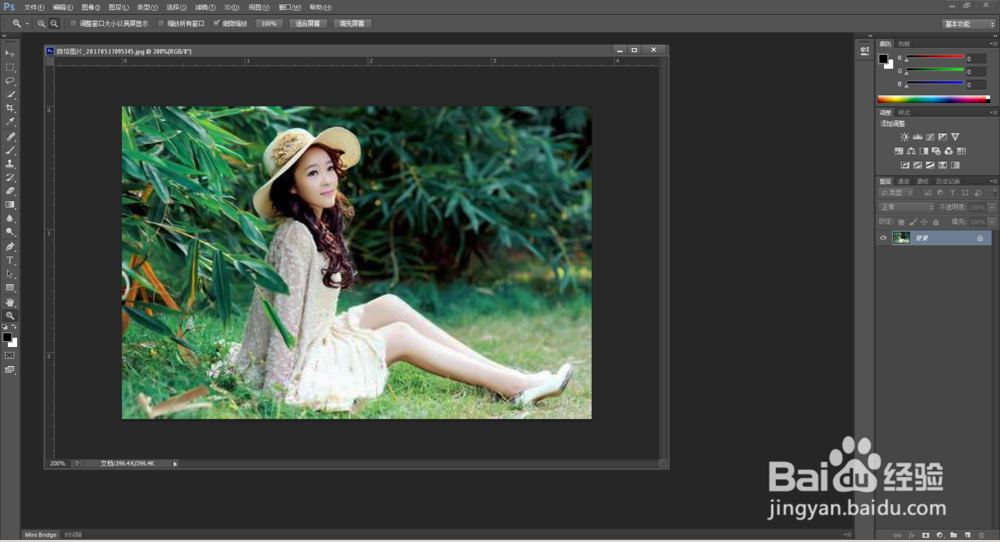Select the Gradient tool

[x=10, y=205]
